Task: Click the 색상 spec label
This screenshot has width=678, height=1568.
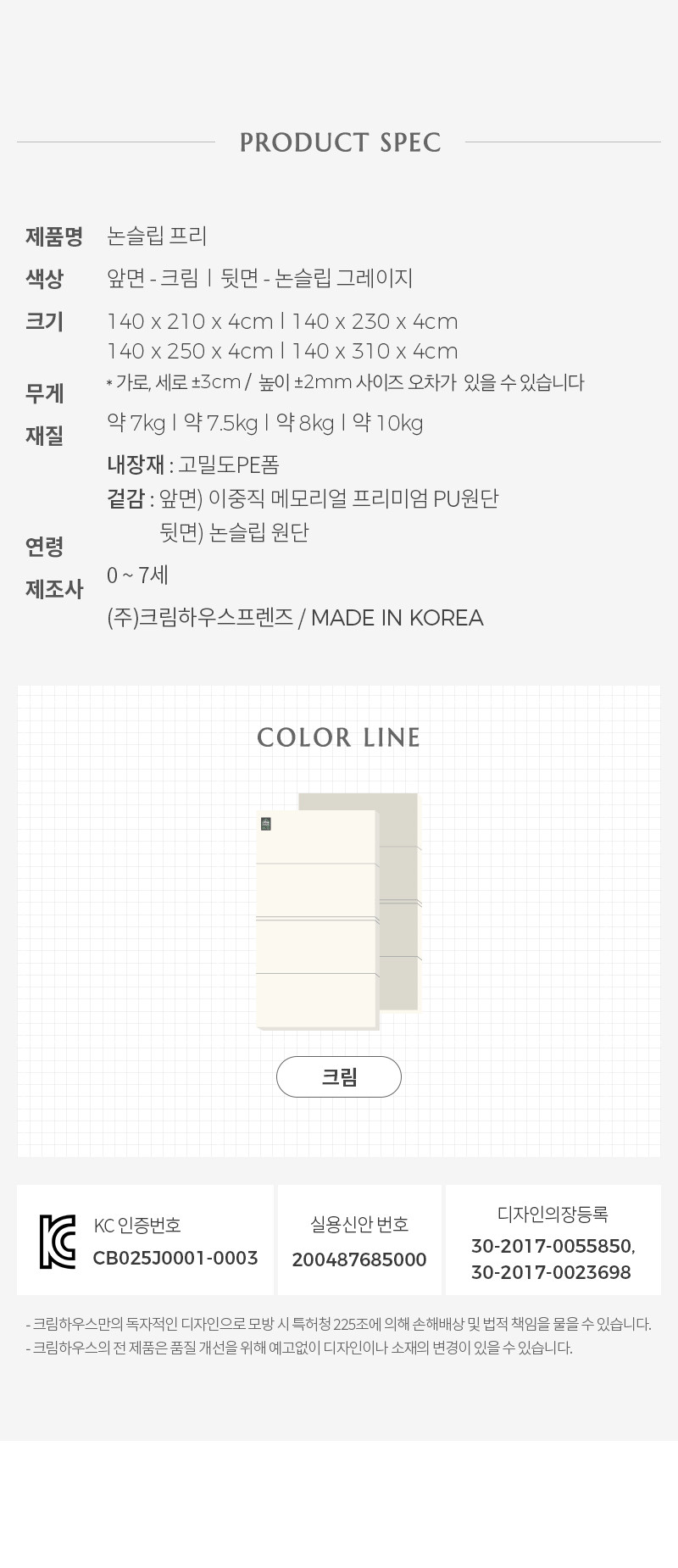Action: 44,279
